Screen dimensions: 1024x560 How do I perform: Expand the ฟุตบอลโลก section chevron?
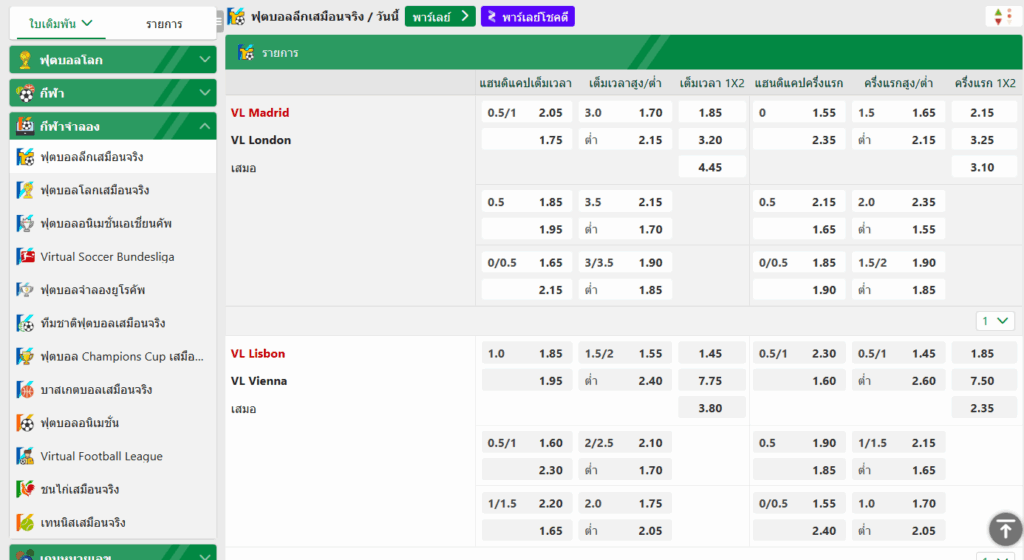204,60
